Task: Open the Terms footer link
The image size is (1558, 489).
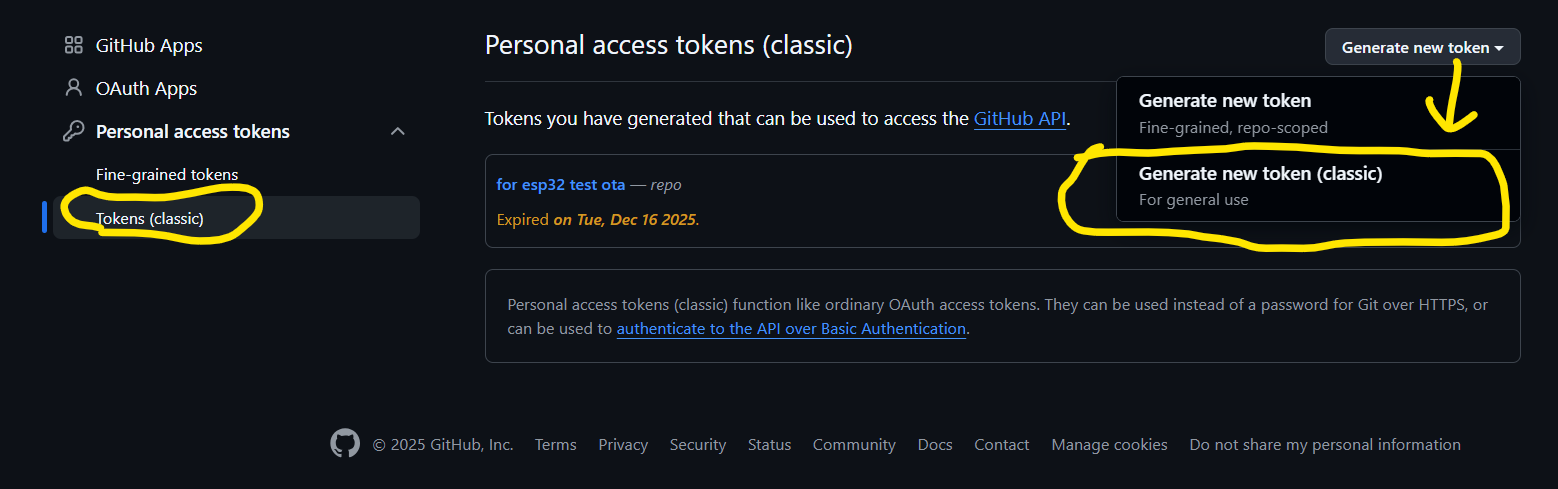Action: [x=555, y=444]
